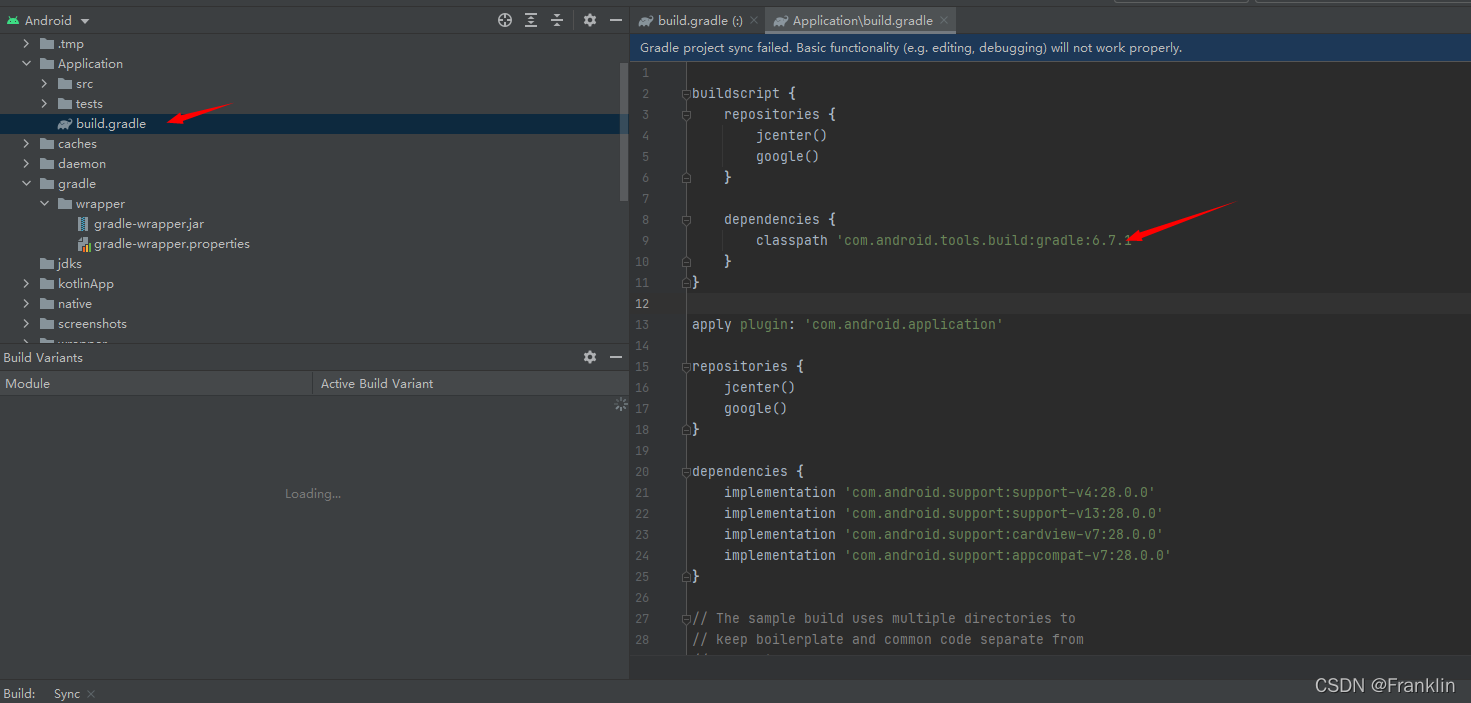Expand the kotlinApp folder
The width and height of the screenshot is (1471, 703).
pos(27,283)
